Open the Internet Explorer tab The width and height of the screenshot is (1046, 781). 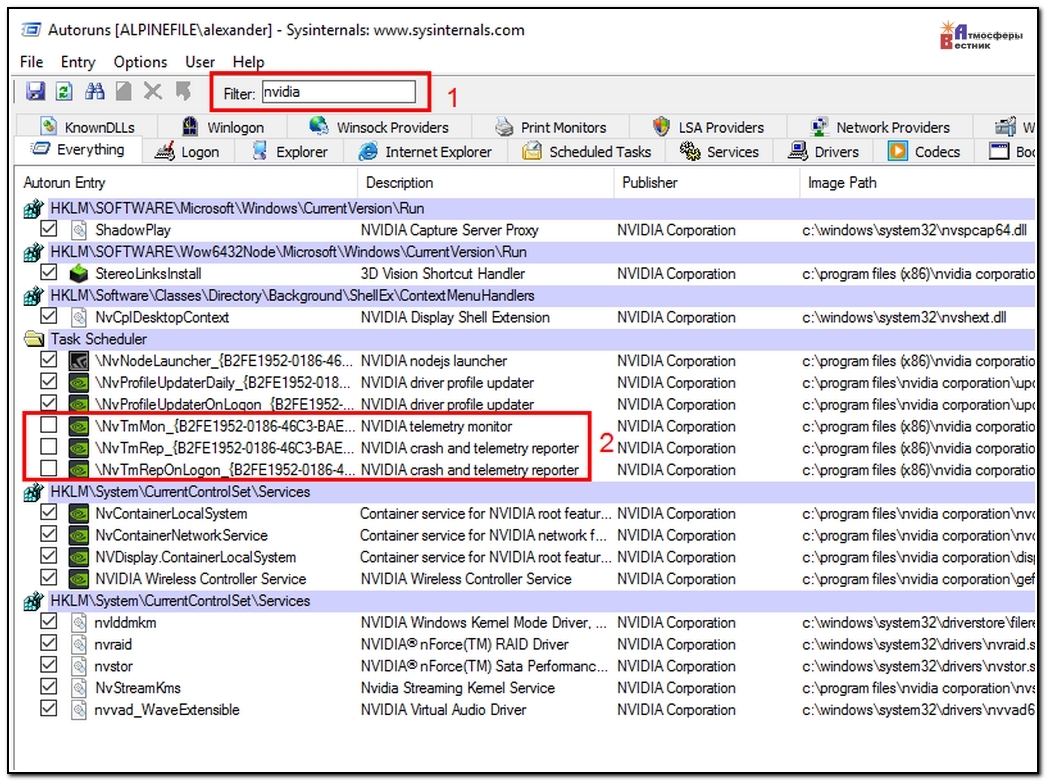coord(426,152)
